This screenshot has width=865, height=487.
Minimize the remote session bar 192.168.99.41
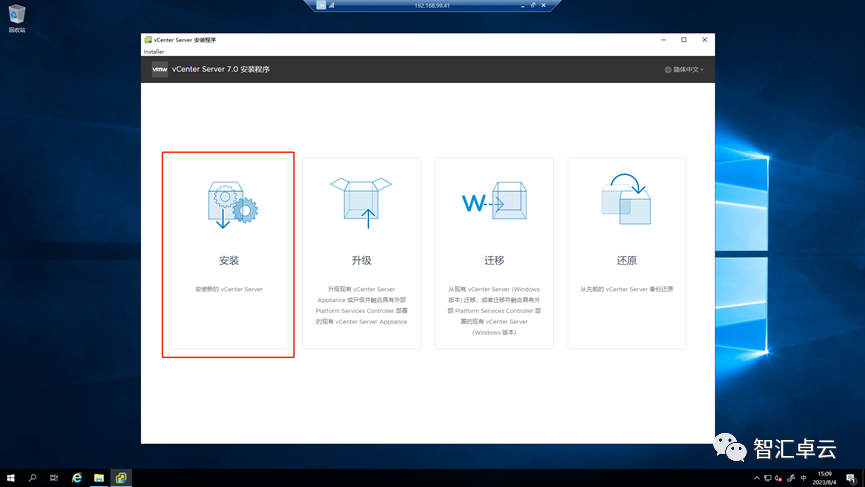click(522, 6)
